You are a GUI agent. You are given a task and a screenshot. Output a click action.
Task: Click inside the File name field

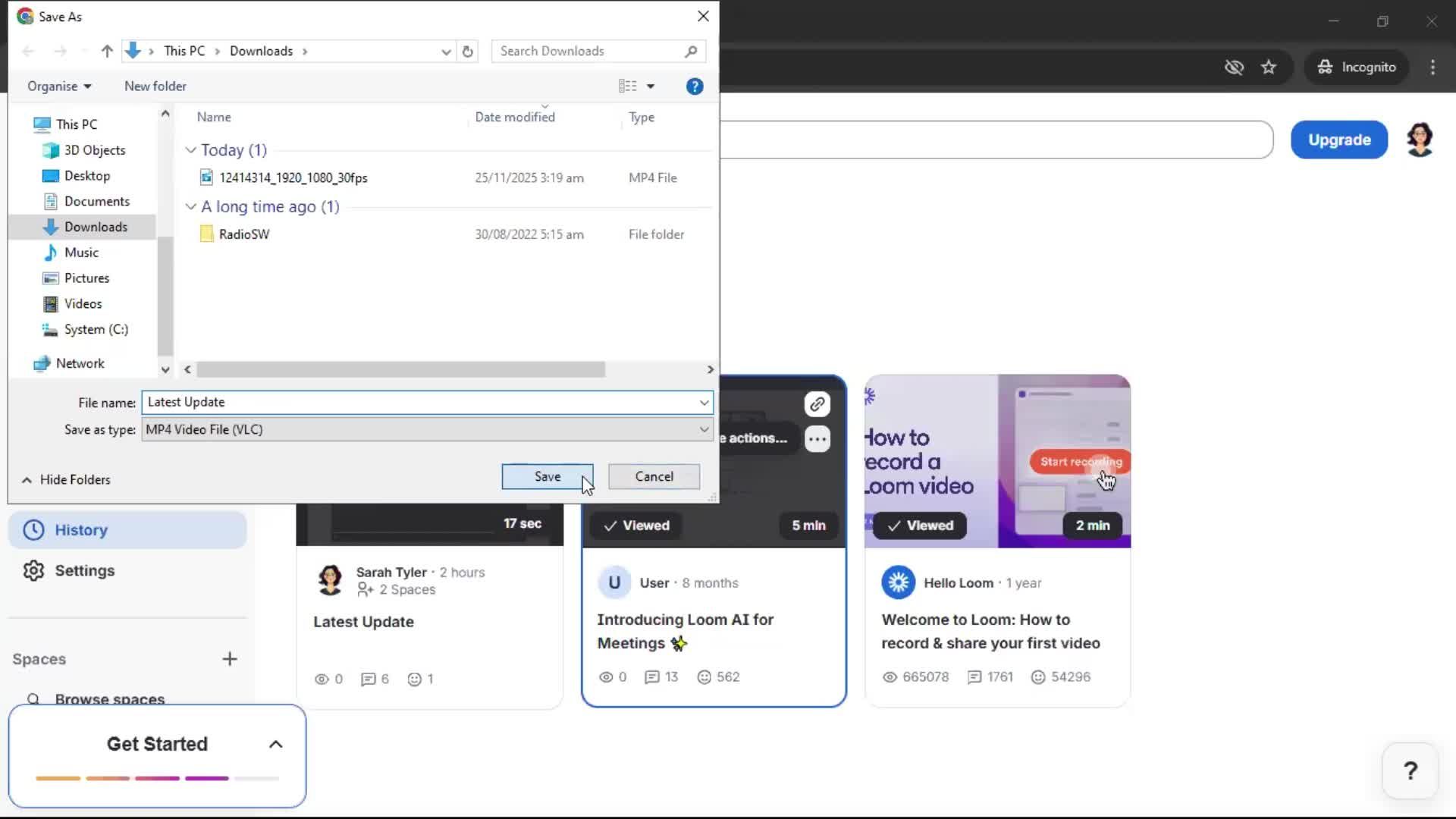pos(425,402)
